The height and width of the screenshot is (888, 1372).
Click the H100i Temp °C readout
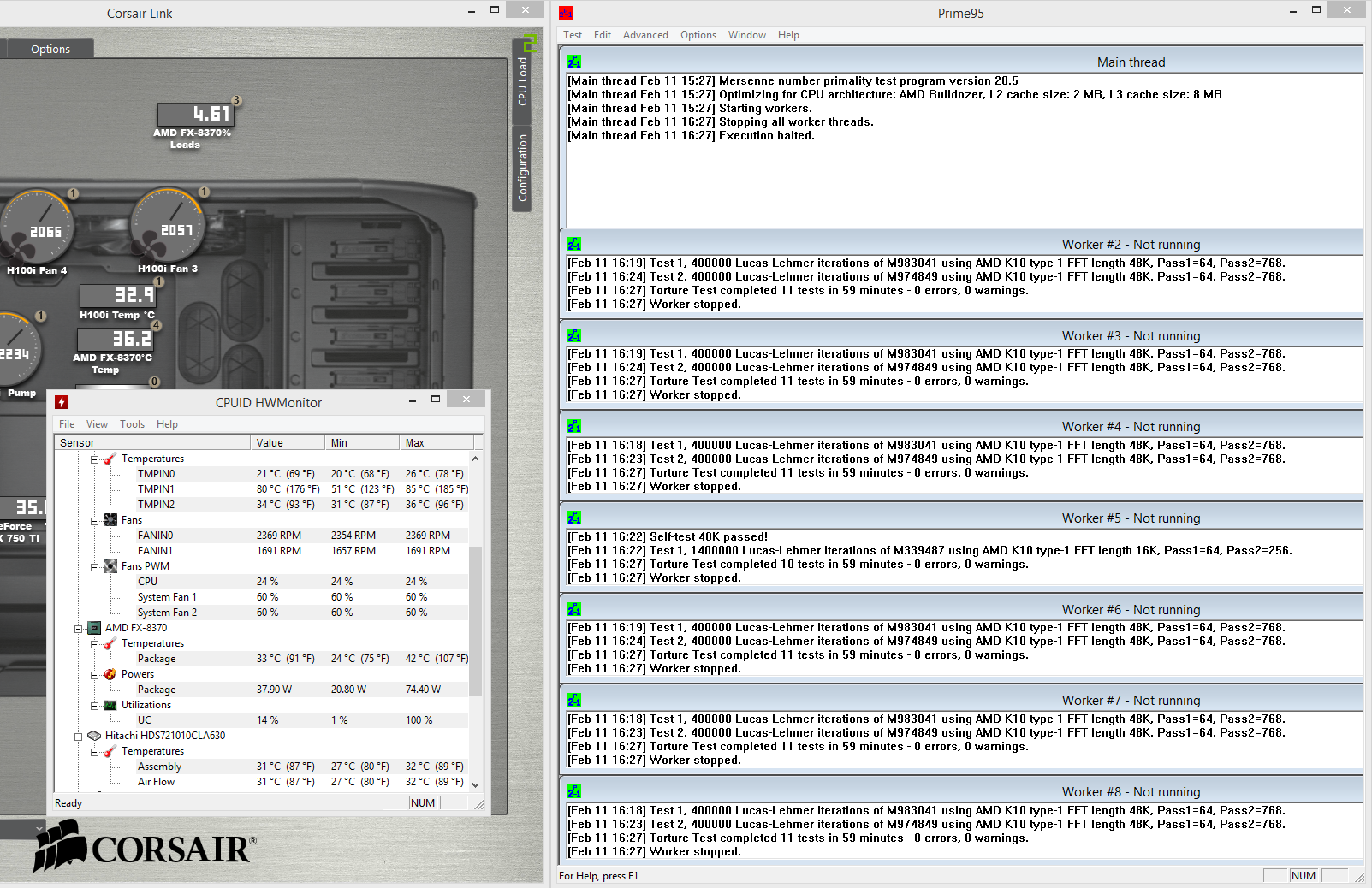(117, 295)
